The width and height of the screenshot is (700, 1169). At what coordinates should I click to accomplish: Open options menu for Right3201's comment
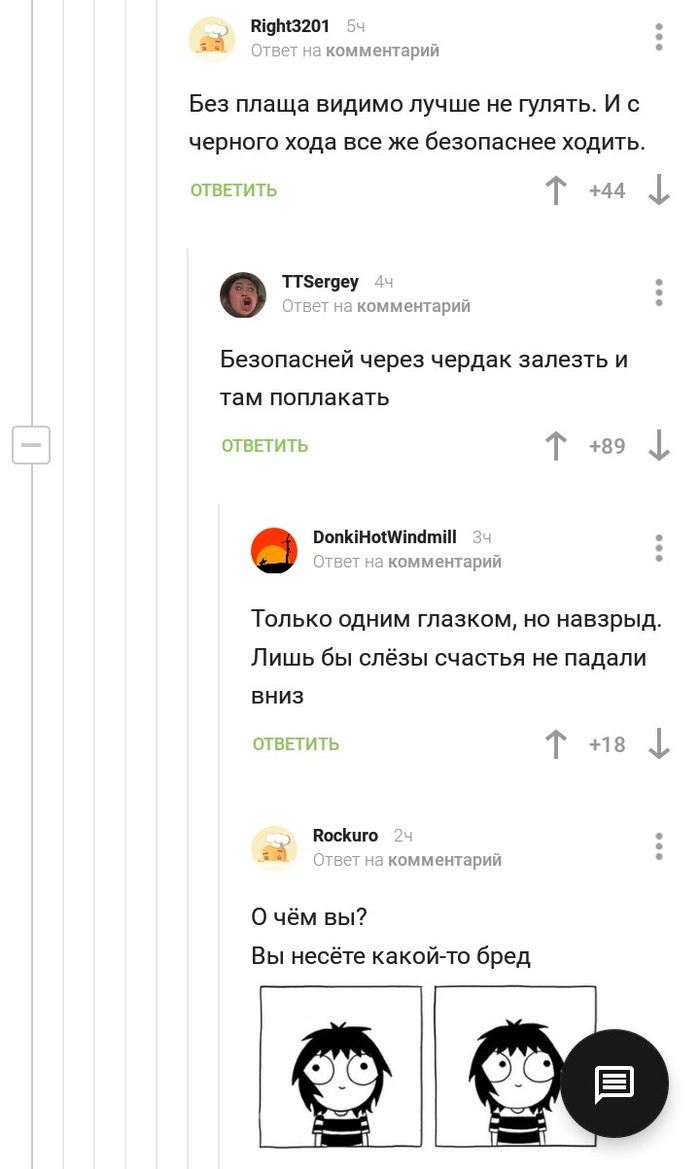tap(659, 37)
